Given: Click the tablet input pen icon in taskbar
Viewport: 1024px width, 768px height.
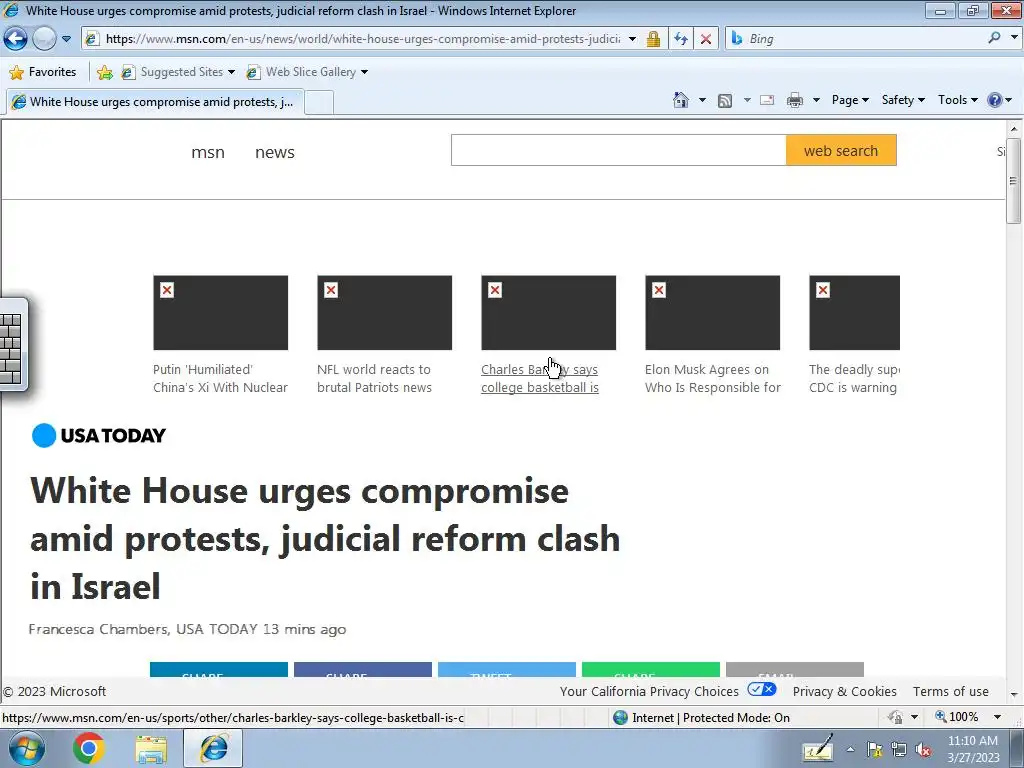Looking at the screenshot, I should click(x=818, y=748).
